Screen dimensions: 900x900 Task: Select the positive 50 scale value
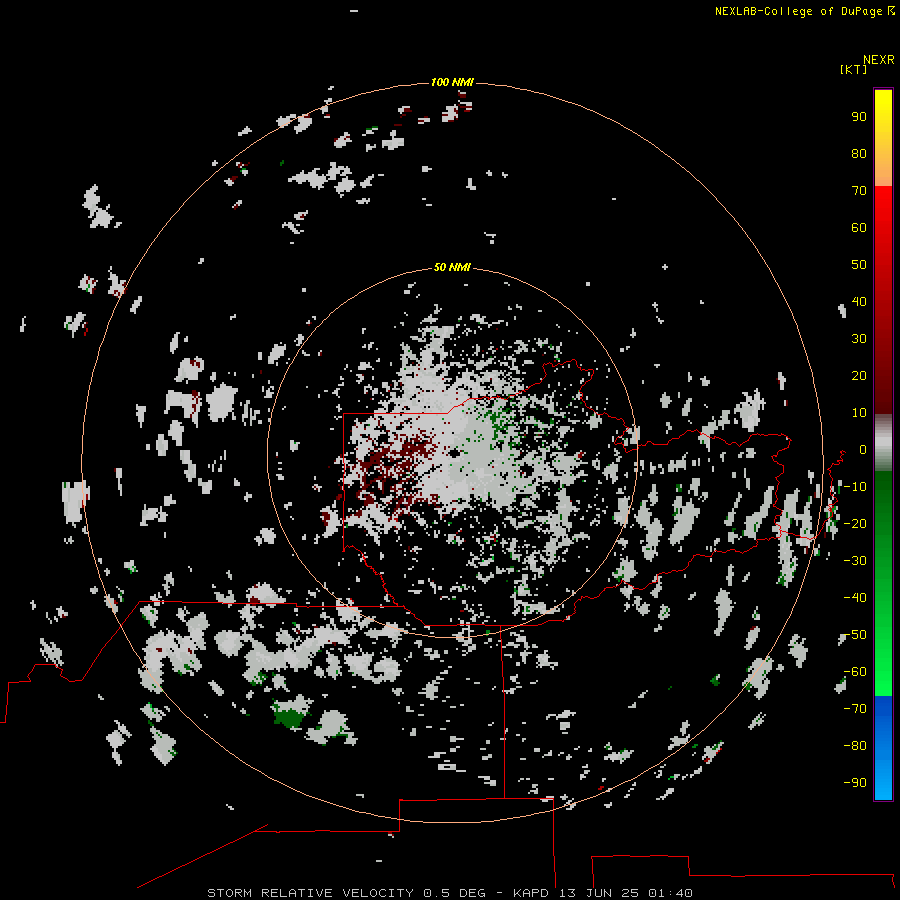click(x=859, y=265)
